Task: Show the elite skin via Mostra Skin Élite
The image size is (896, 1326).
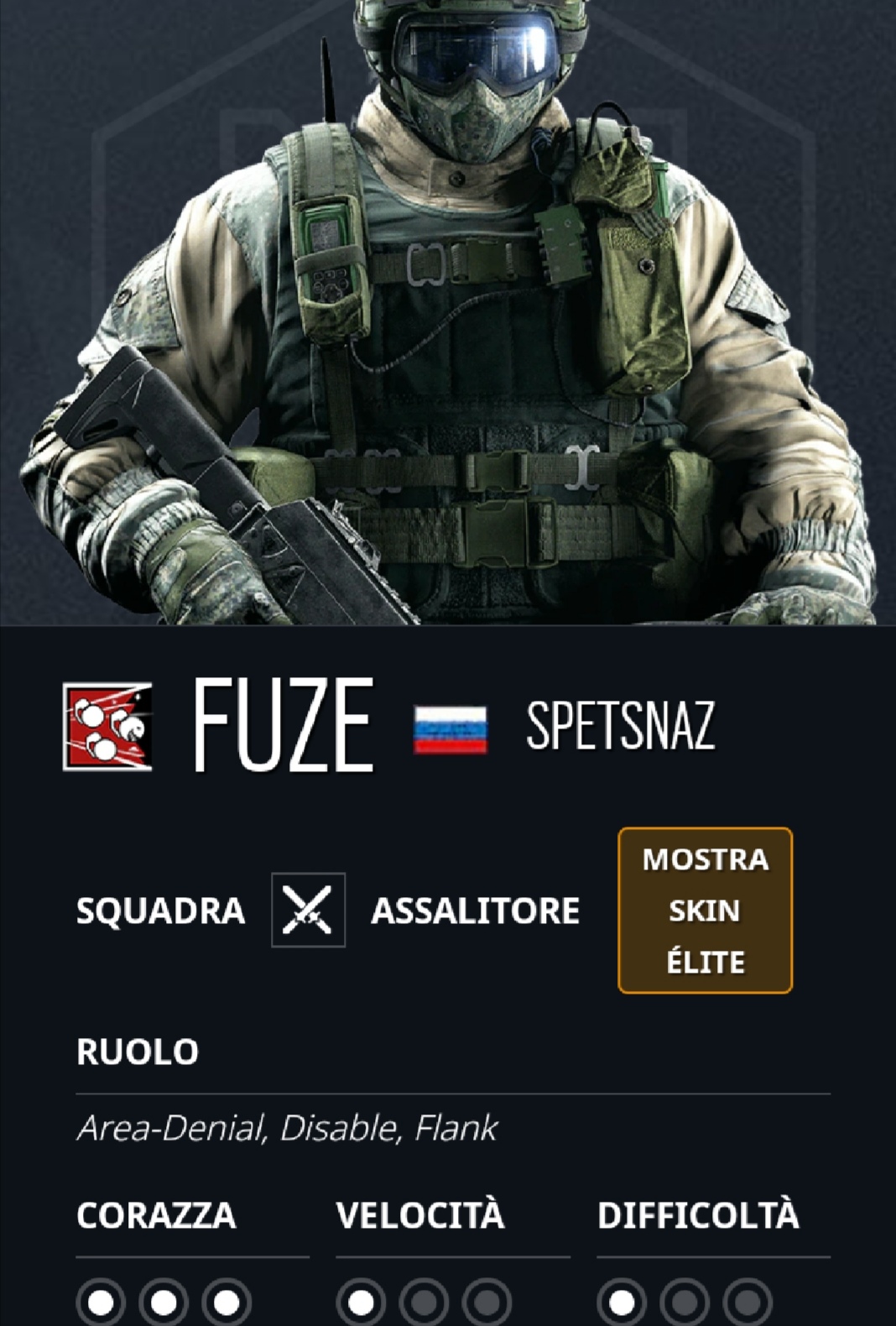Action: tap(705, 911)
